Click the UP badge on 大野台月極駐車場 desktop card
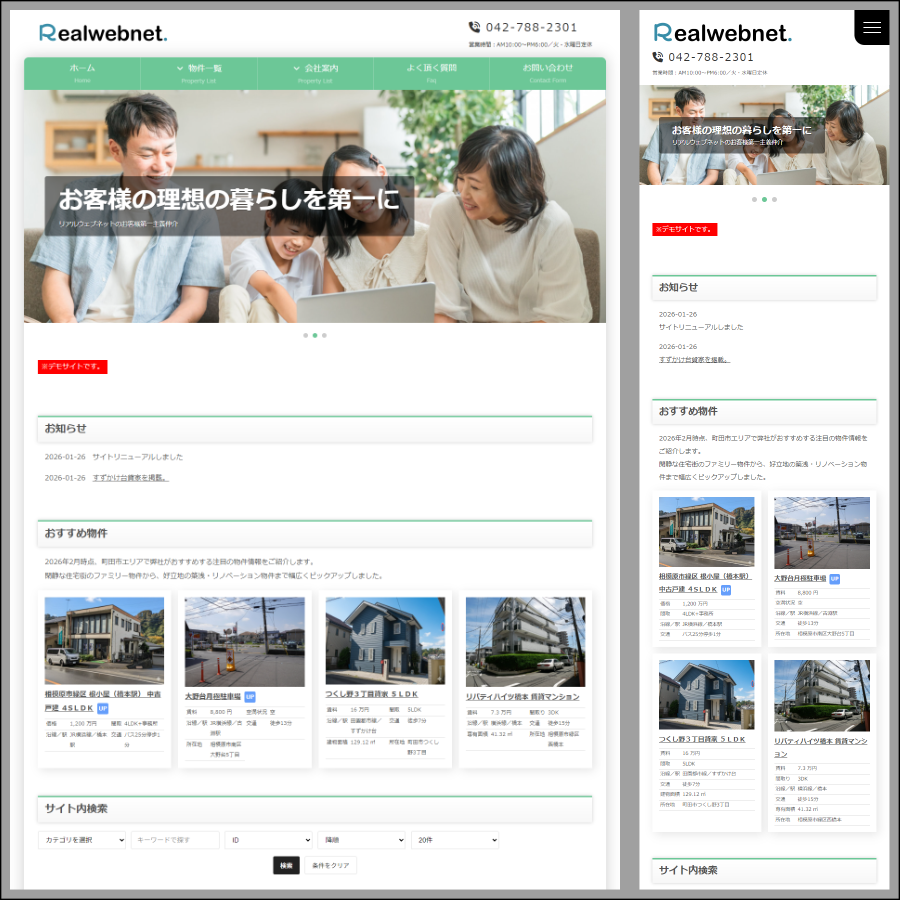The width and height of the screenshot is (900, 900). [x=250, y=696]
